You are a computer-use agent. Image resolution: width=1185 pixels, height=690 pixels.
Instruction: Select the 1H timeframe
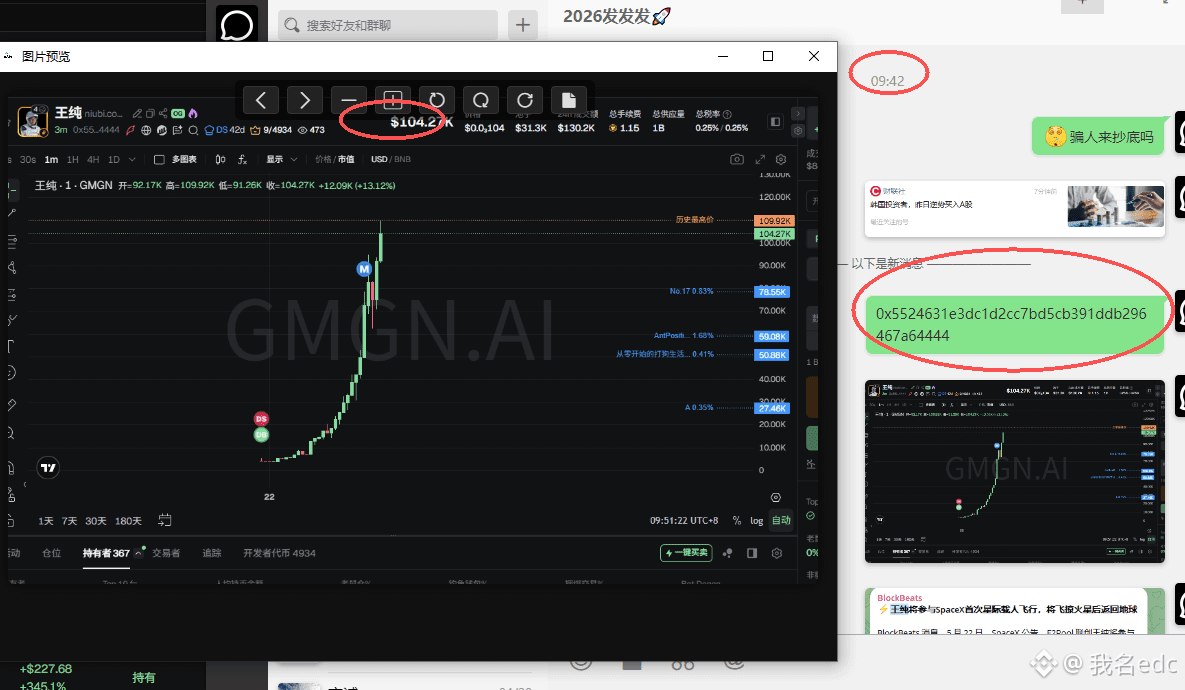coord(73,159)
